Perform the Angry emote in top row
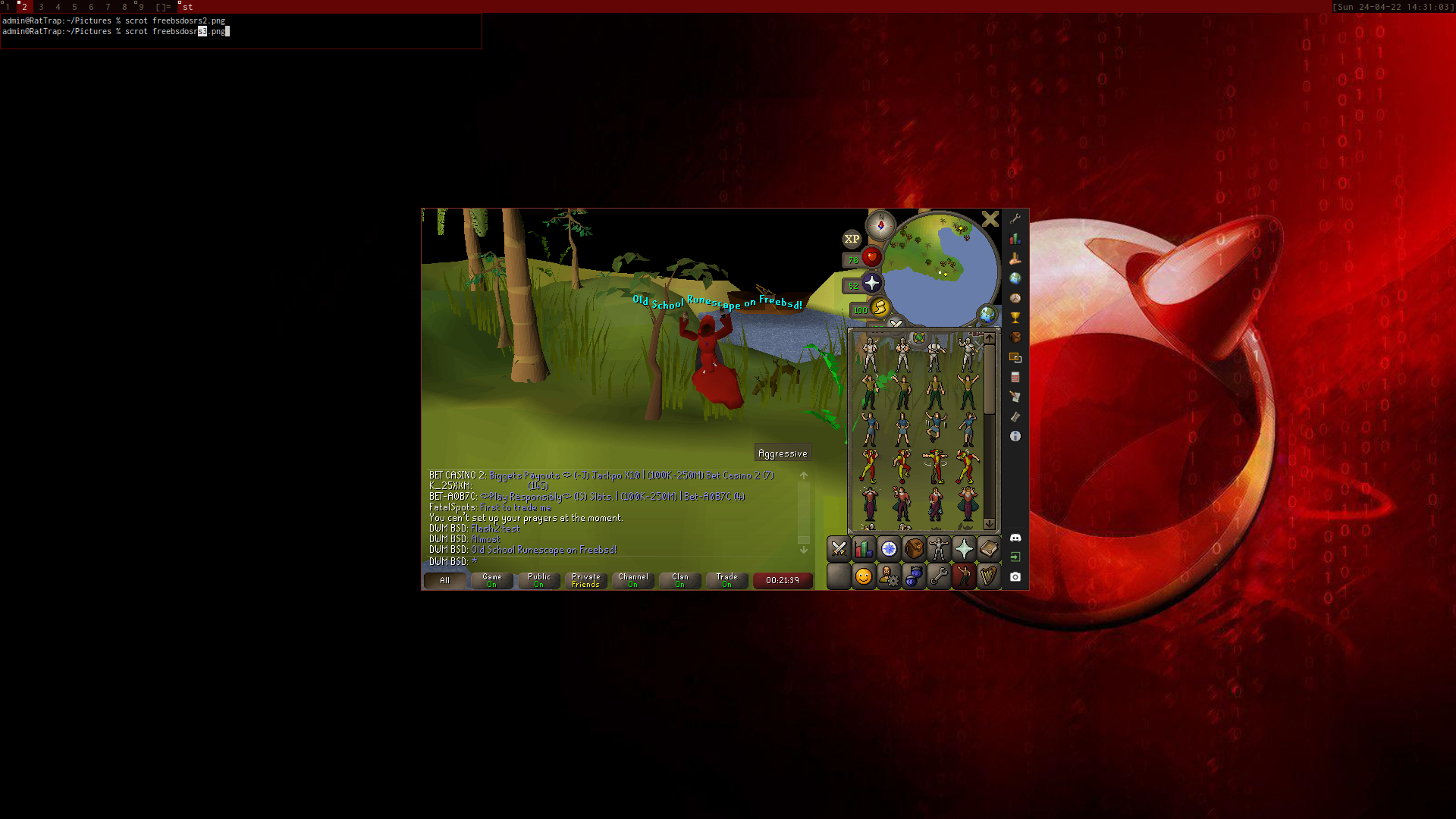Screen dimensions: 1456x819 [967, 354]
